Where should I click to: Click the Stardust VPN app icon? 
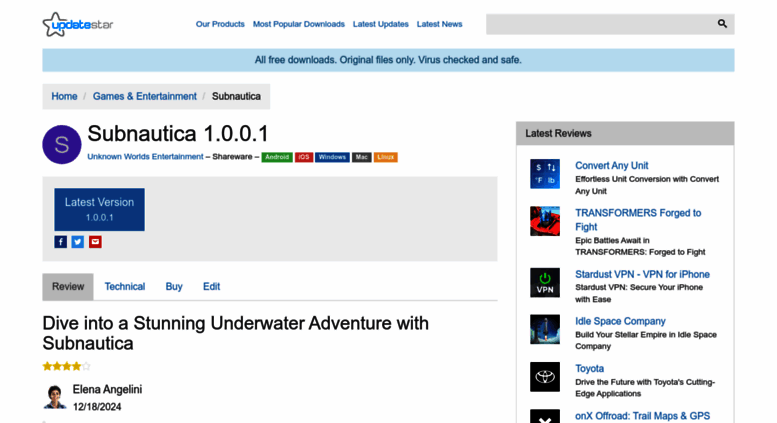[545, 282]
